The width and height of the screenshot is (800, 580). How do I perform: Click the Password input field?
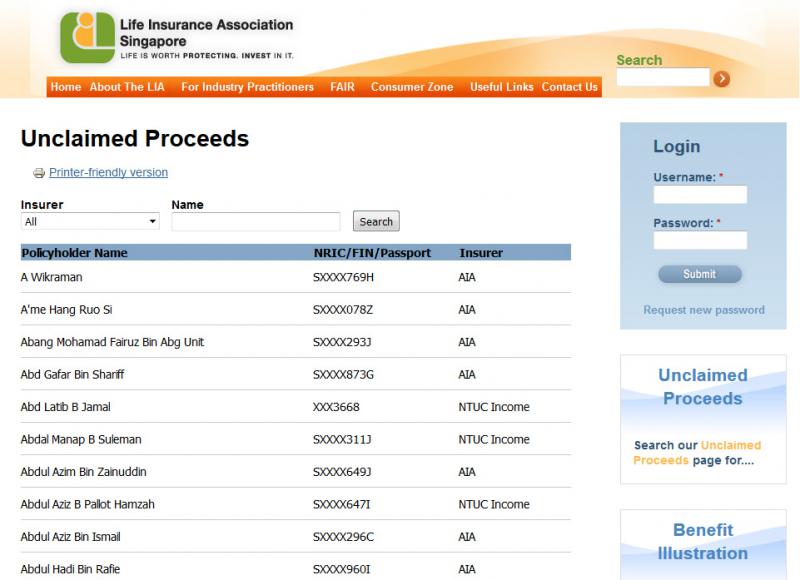[x=700, y=240]
